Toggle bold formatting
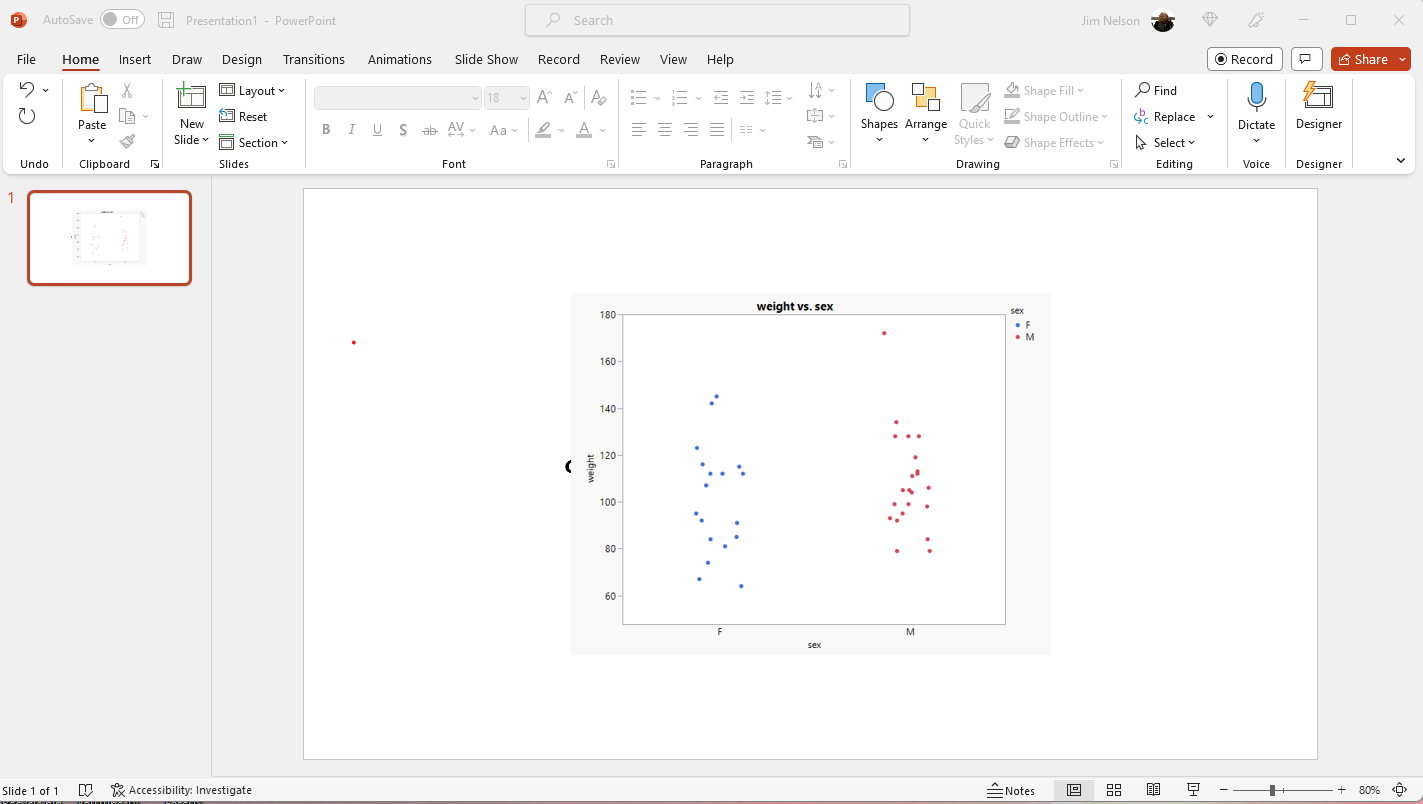 (x=325, y=129)
